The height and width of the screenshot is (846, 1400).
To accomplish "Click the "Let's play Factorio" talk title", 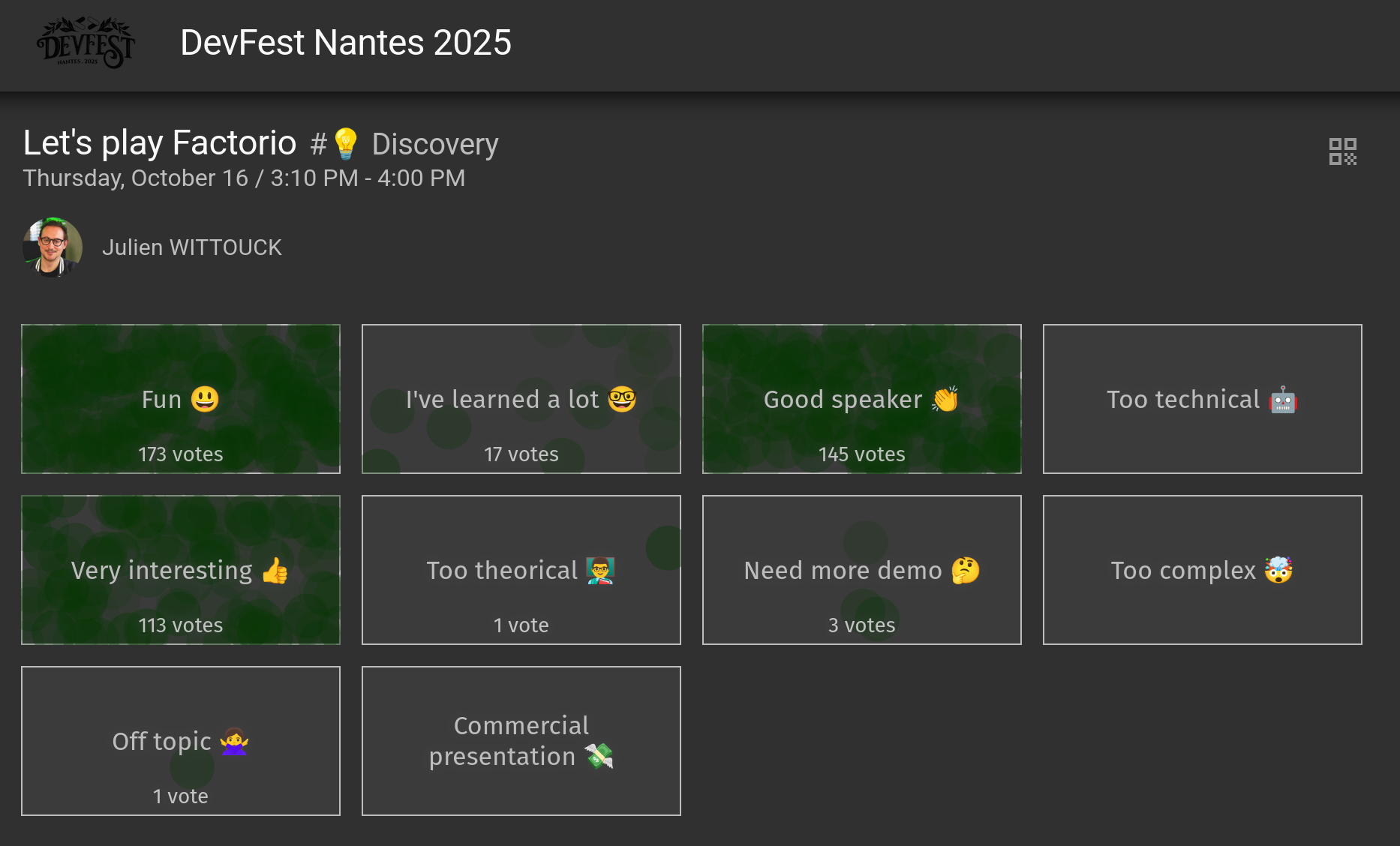I will pyautogui.click(x=160, y=142).
